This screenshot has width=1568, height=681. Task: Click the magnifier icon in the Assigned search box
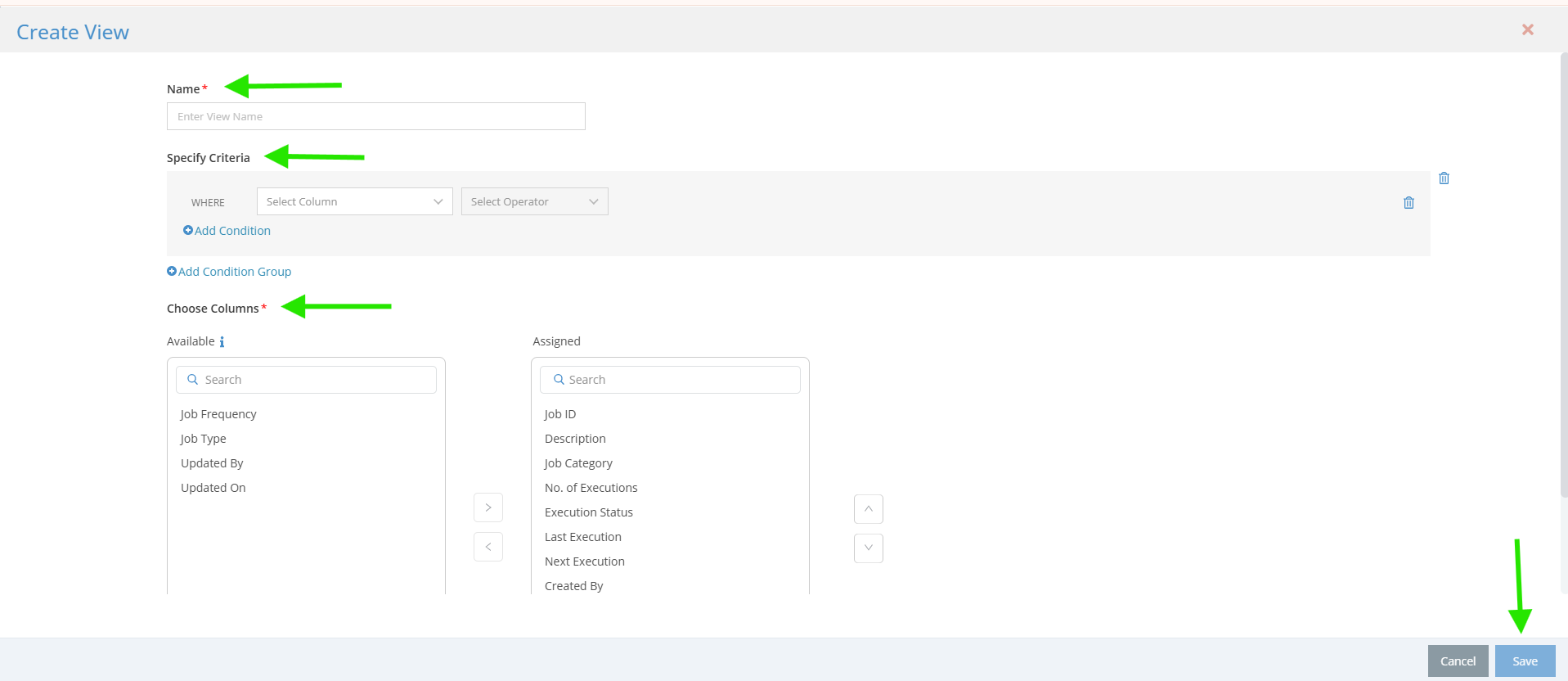pyautogui.click(x=559, y=380)
